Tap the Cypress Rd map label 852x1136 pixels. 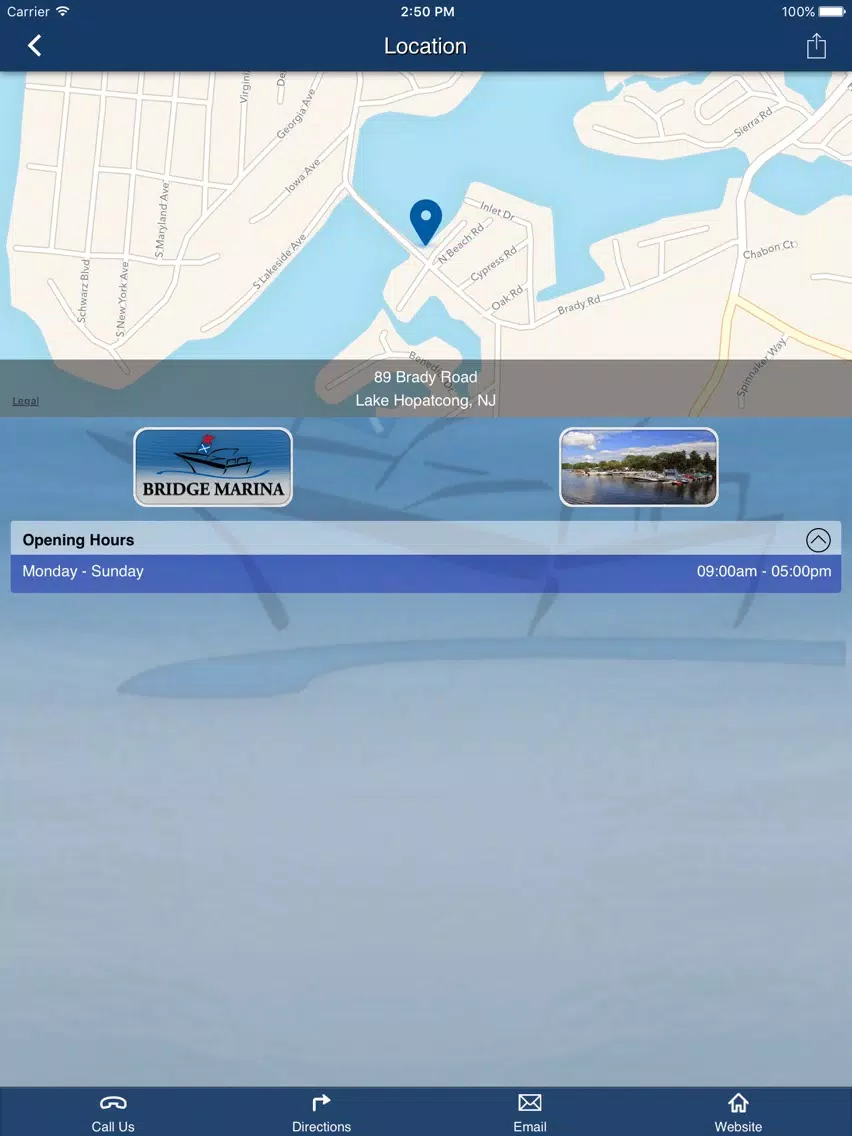tap(493, 264)
